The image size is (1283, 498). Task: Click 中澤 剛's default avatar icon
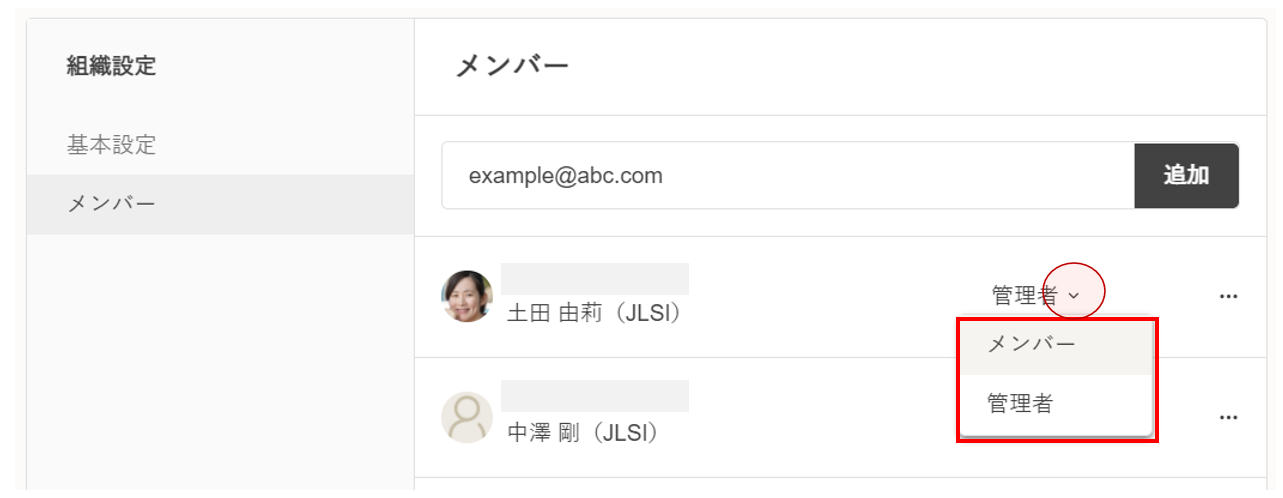tap(467, 417)
